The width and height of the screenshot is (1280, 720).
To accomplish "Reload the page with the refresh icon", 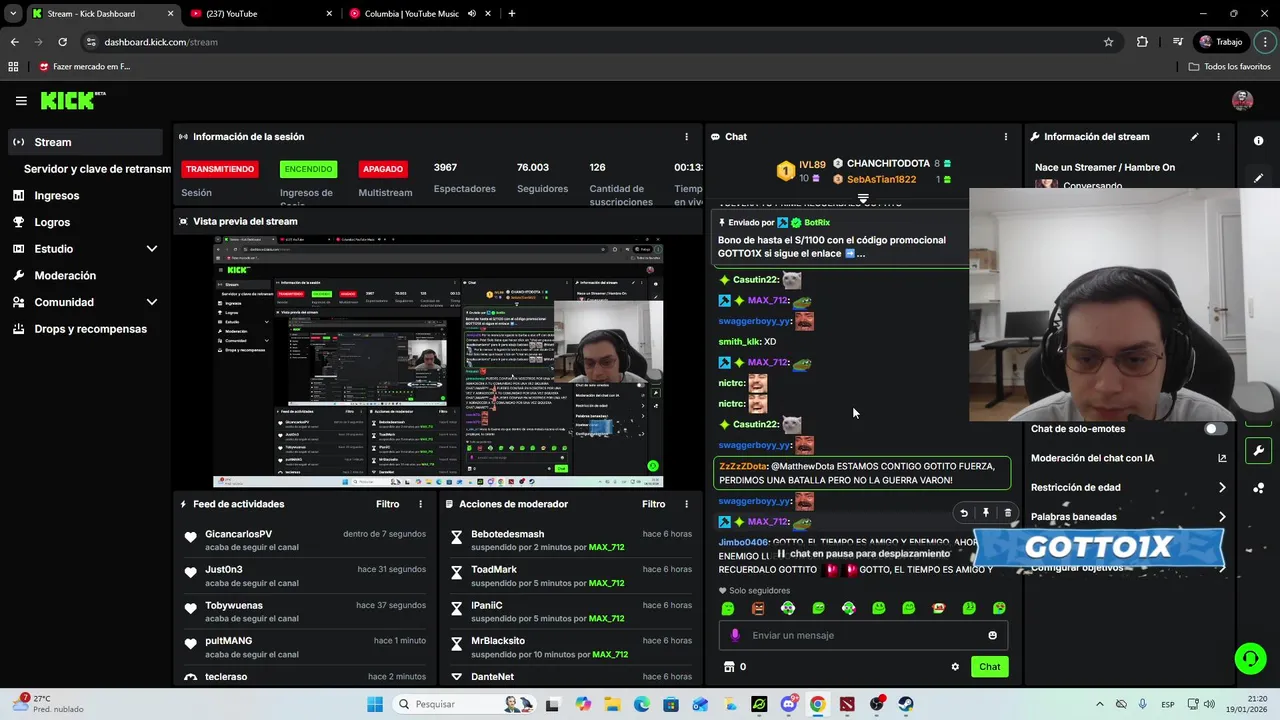I will 62,42.
